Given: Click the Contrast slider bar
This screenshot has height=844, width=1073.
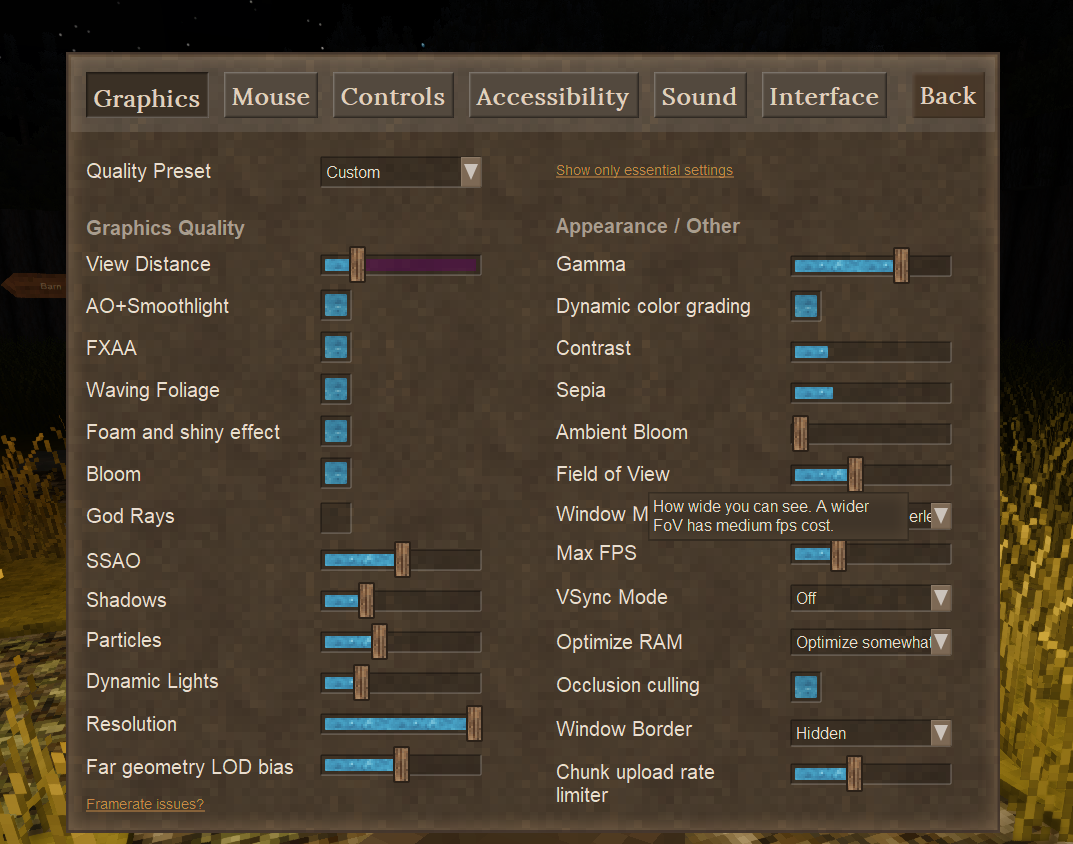Looking at the screenshot, I should pyautogui.click(x=871, y=352).
